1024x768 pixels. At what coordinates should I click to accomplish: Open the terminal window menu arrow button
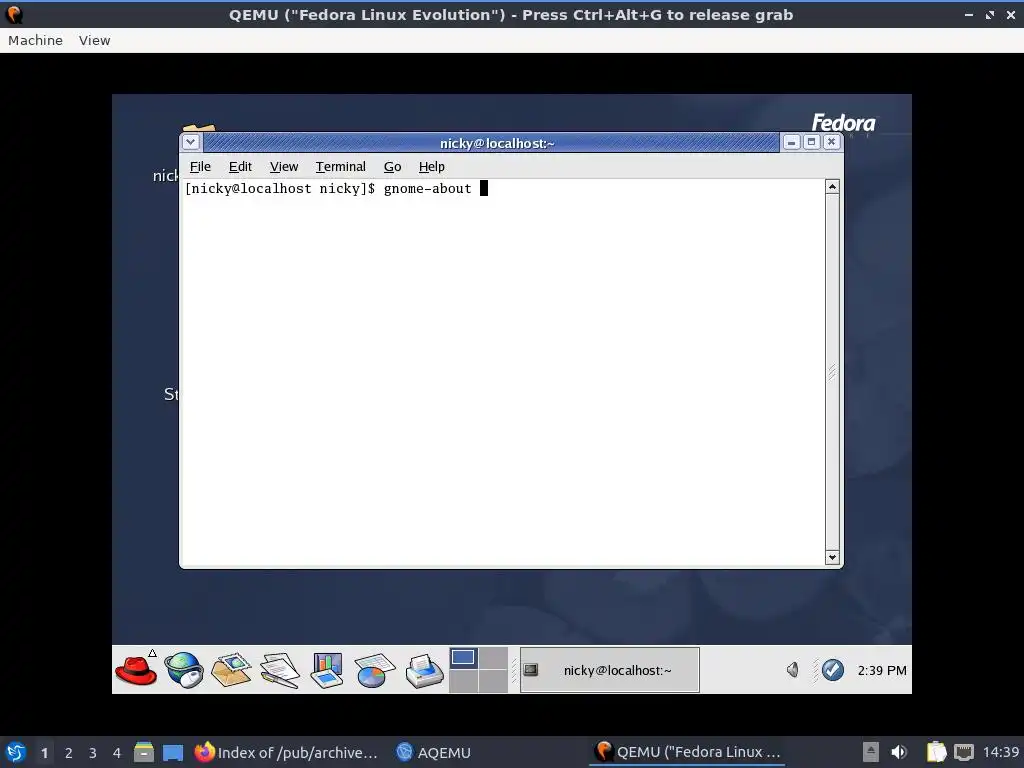point(191,142)
